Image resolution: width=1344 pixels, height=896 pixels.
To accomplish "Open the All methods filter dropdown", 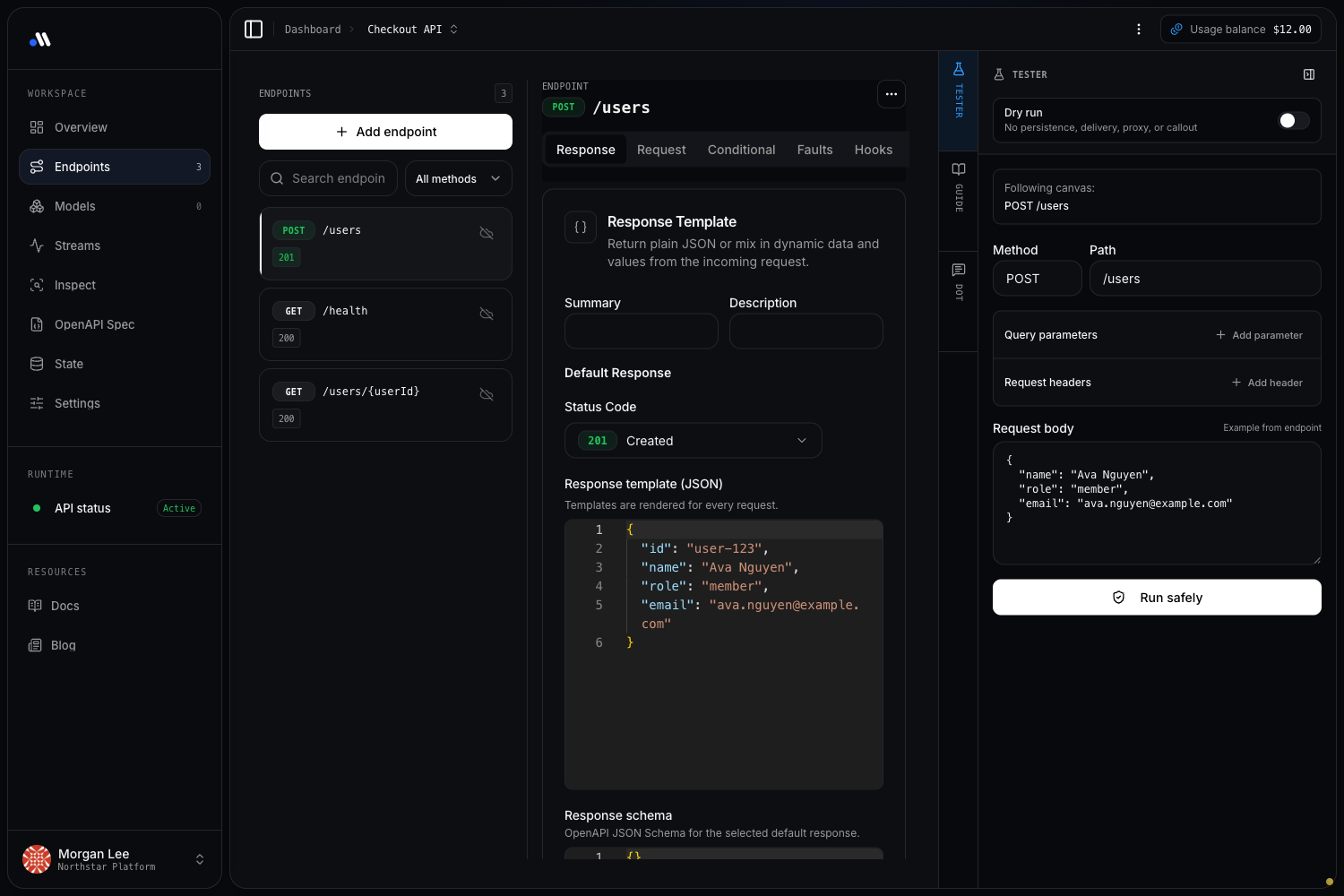I will pyautogui.click(x=459, y=178).
